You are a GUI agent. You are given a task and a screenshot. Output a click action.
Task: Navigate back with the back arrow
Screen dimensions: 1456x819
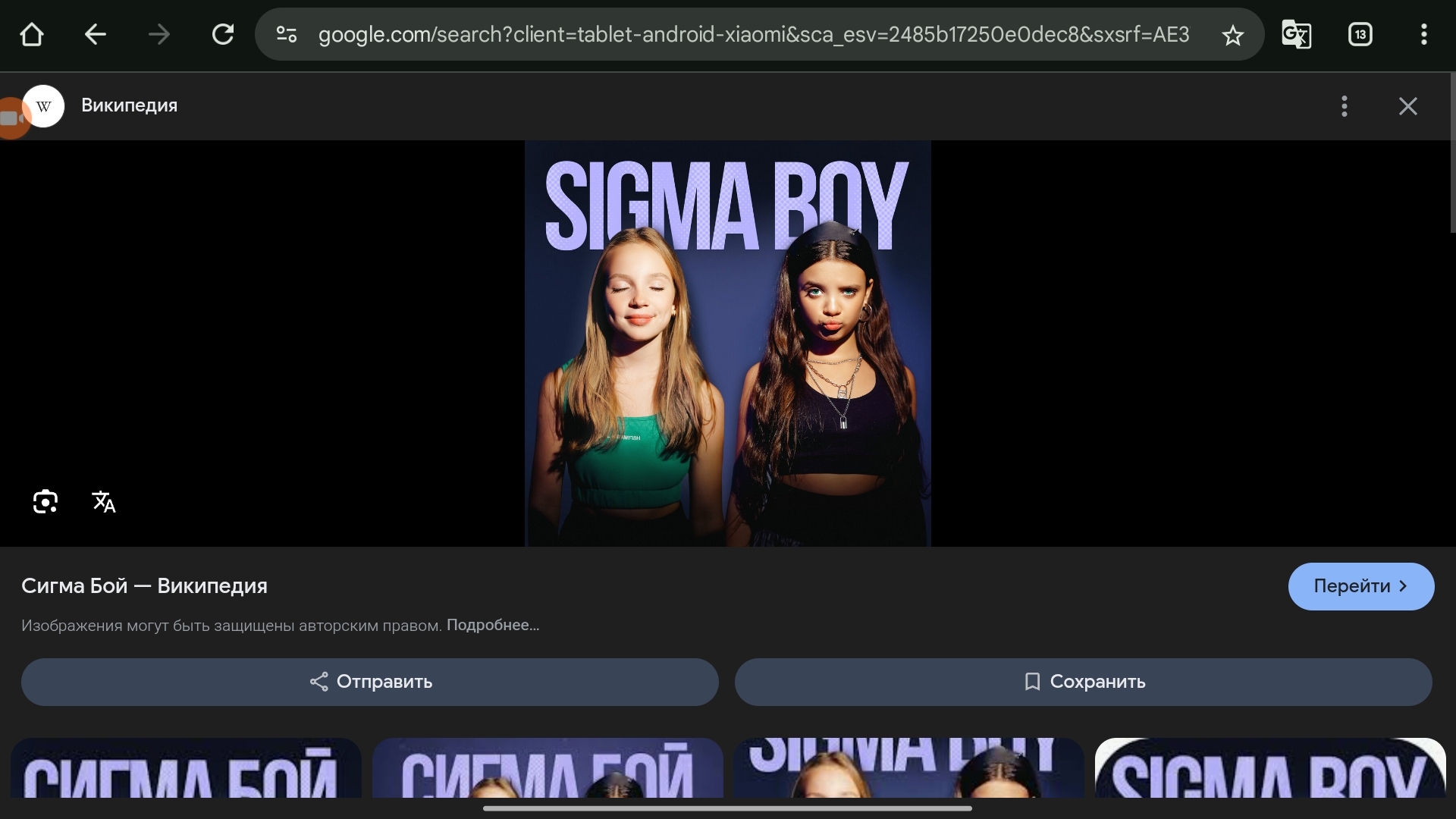point(95,35)
